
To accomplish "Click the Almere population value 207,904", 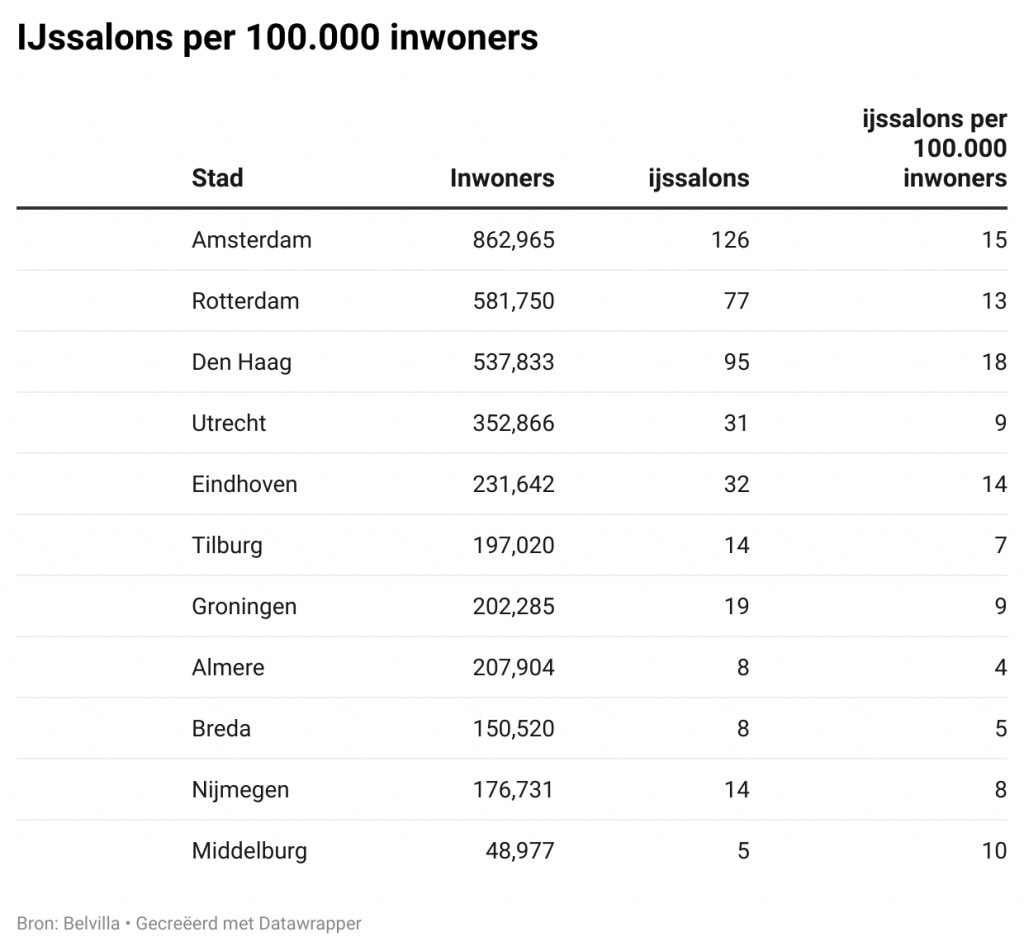I will click(x=513, y=667).
